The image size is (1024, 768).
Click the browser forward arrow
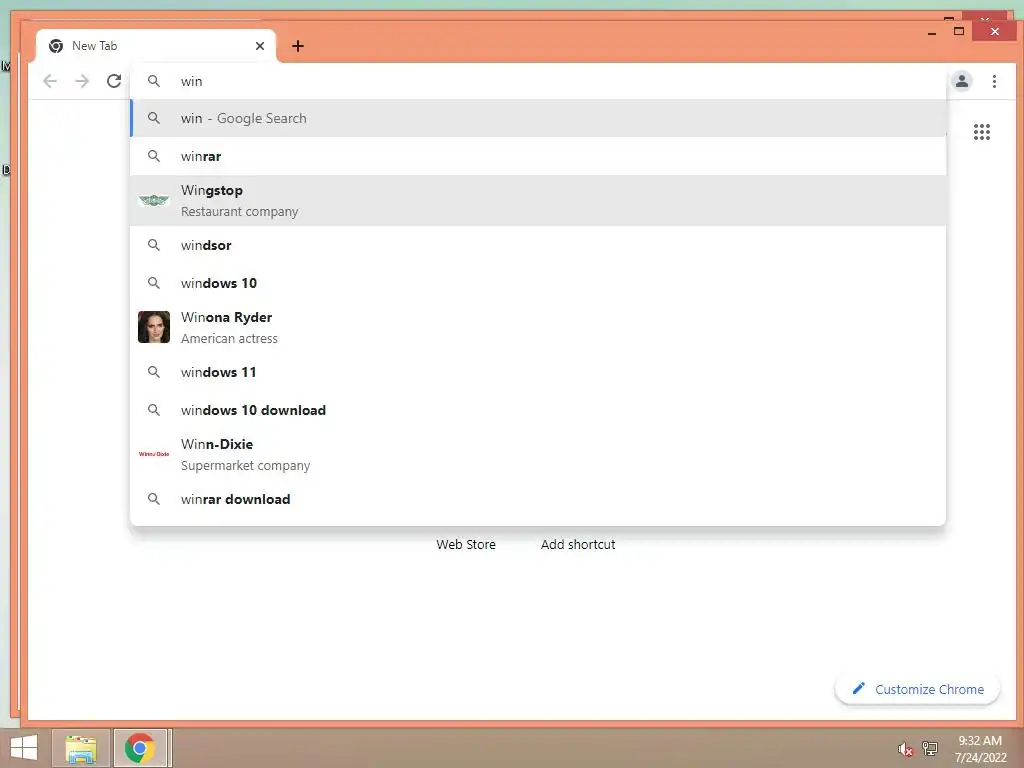82,81
